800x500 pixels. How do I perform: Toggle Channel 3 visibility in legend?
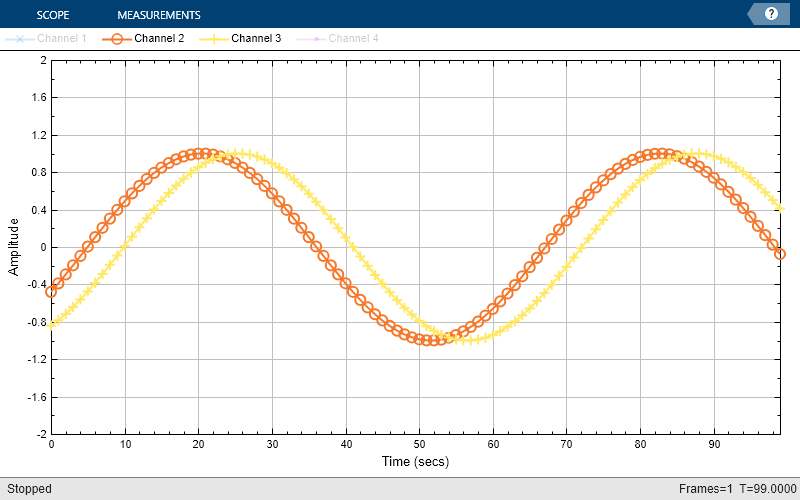pos(256,38)
